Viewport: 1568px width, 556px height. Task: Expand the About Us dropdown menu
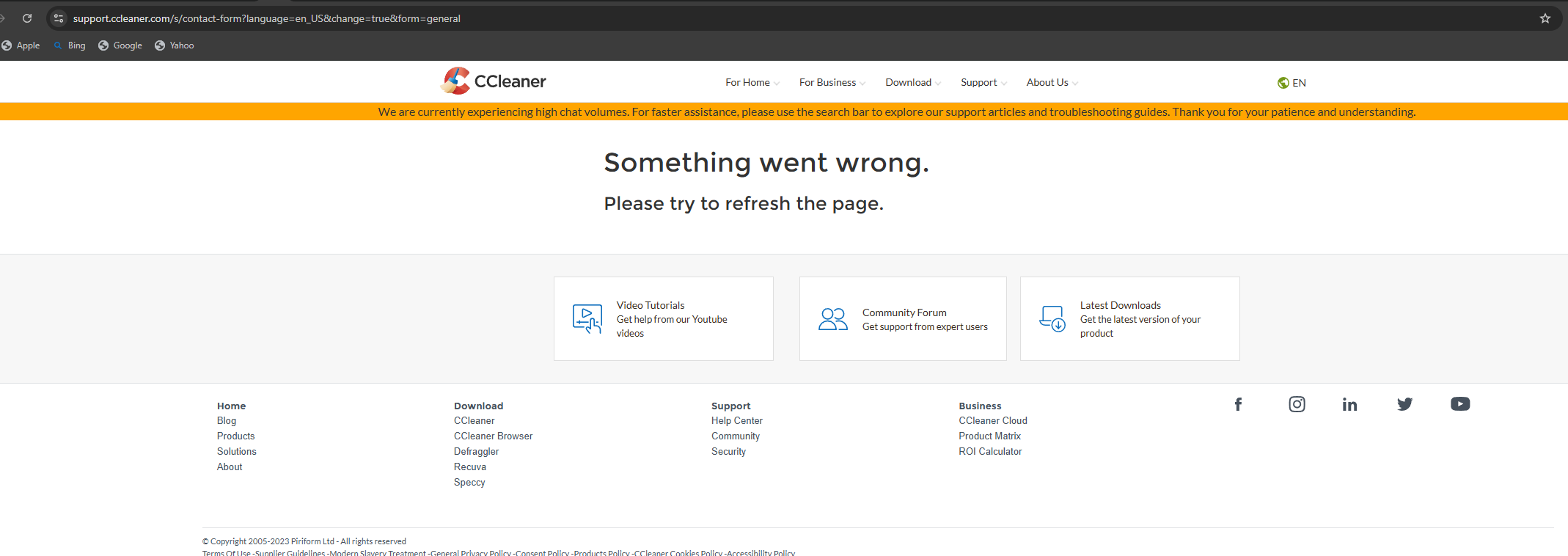click(x=1052, y=83)
